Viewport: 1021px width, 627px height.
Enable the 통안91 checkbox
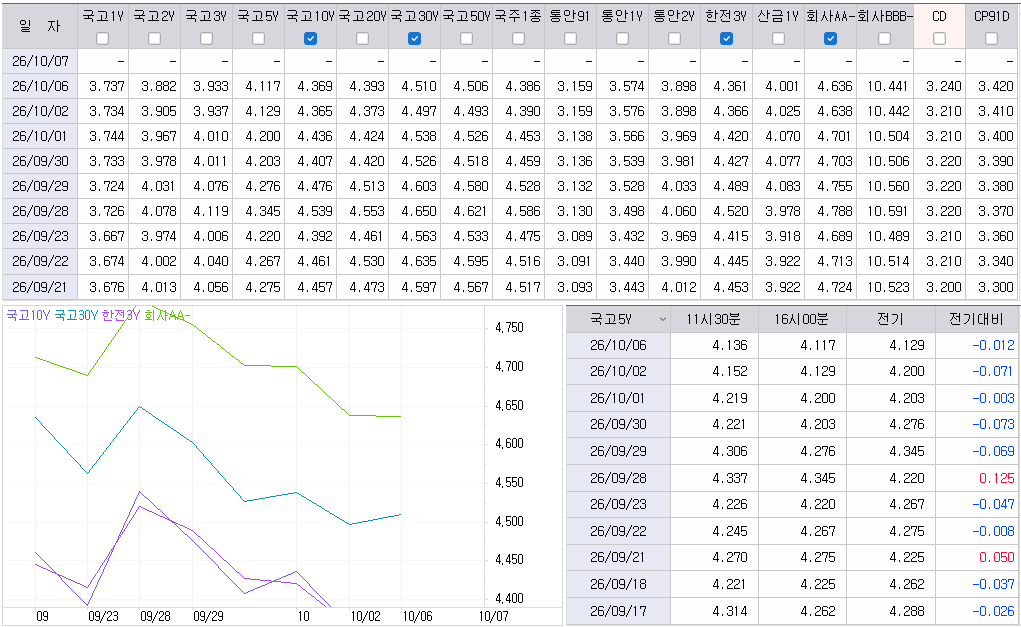(x=570, y=39)
